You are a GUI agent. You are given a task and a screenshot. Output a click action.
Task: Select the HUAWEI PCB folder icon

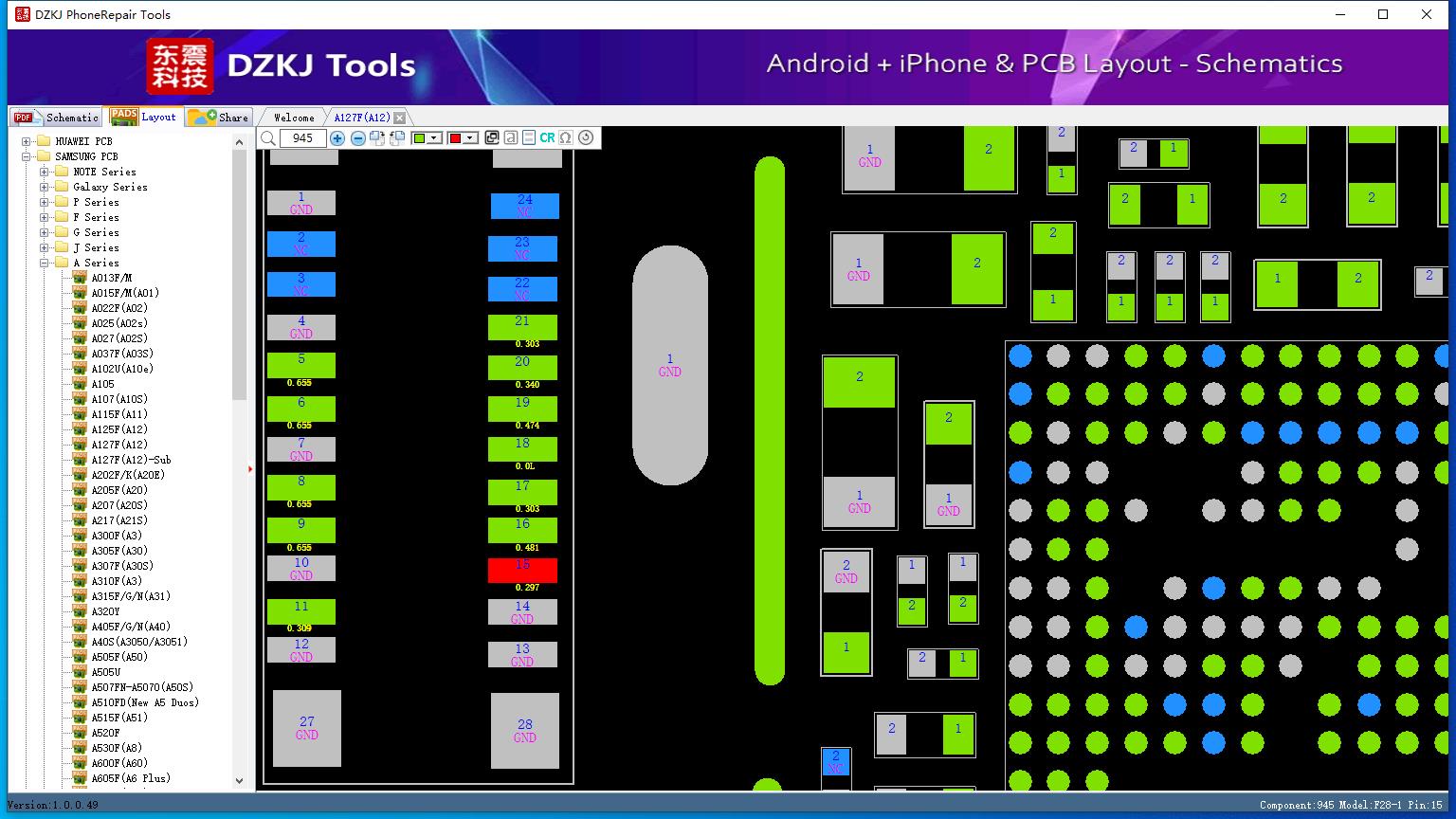[43, 141]
